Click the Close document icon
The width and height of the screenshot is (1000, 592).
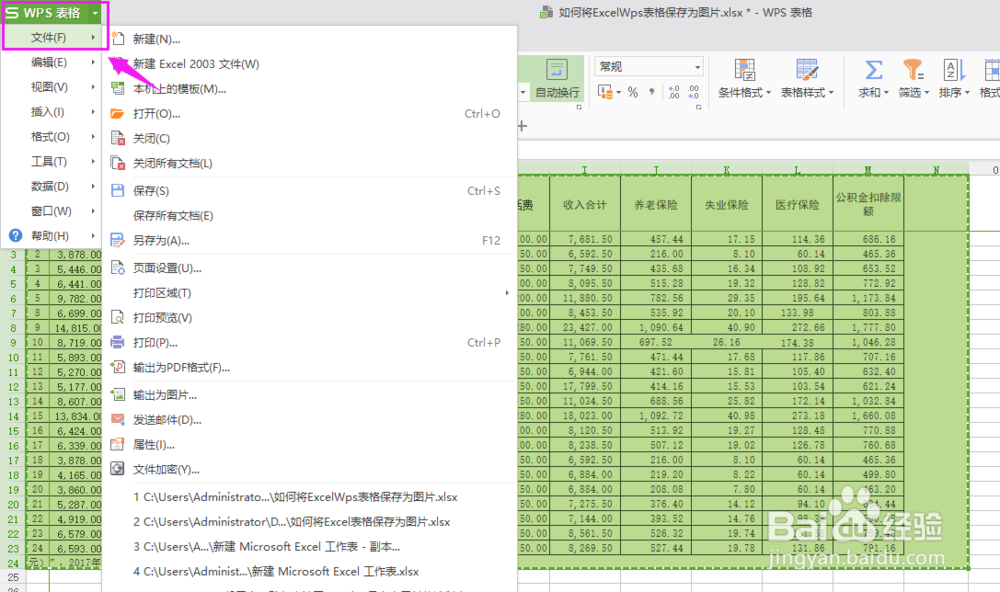(x=118, y=138)
